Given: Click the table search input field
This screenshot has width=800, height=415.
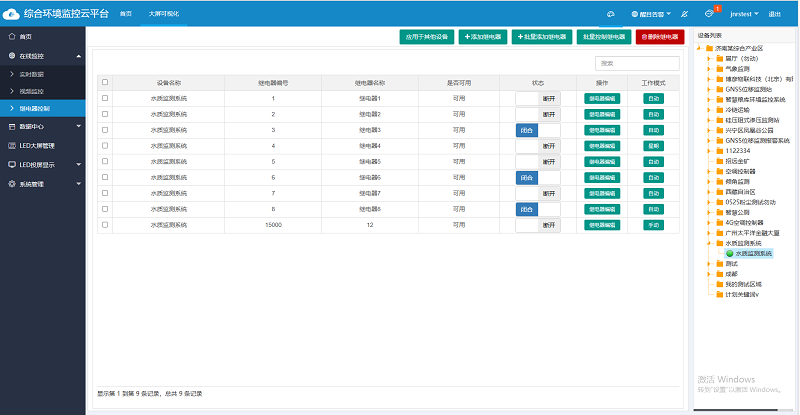Looking at the screenshot, I should tap(636, 63).
